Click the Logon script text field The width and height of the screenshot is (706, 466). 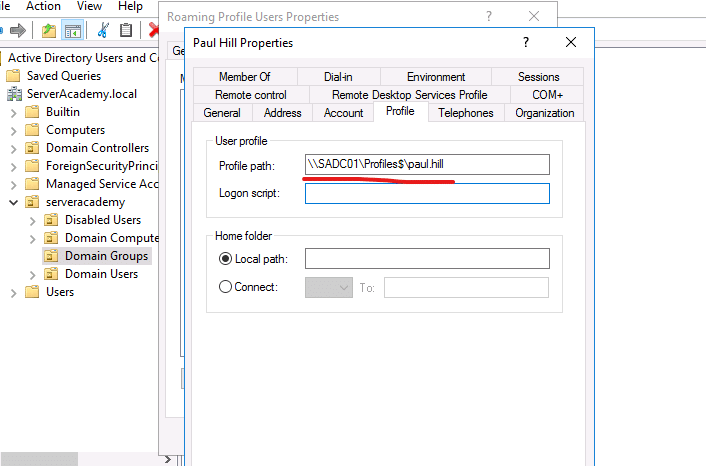click(x=427, y=194)
